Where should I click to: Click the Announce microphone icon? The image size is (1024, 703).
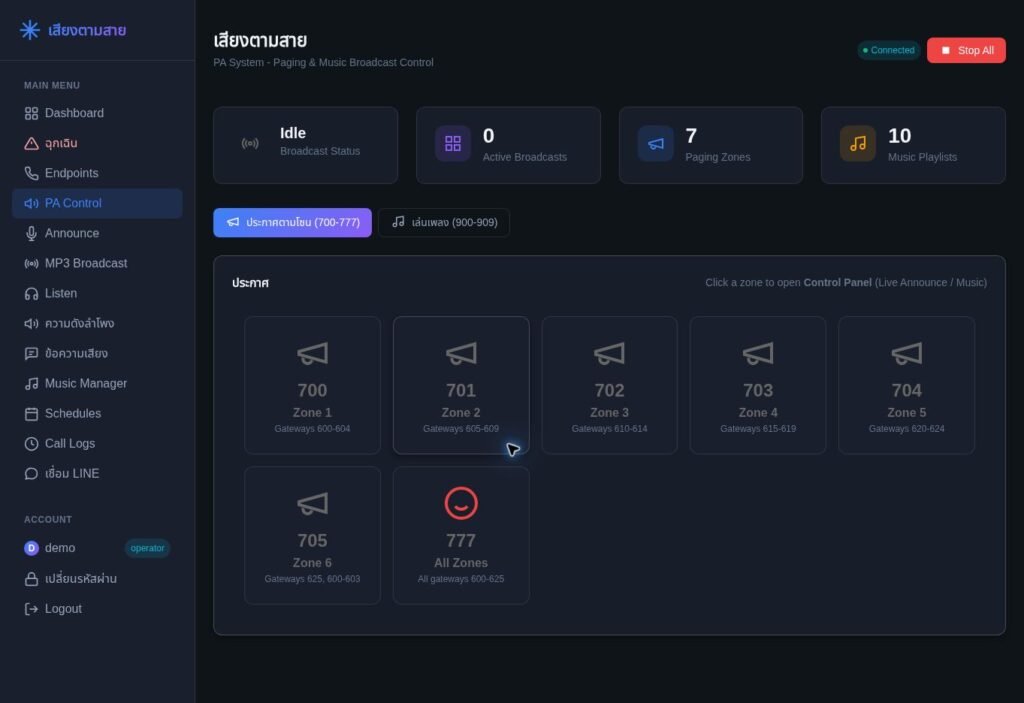(x=31, y=234)
